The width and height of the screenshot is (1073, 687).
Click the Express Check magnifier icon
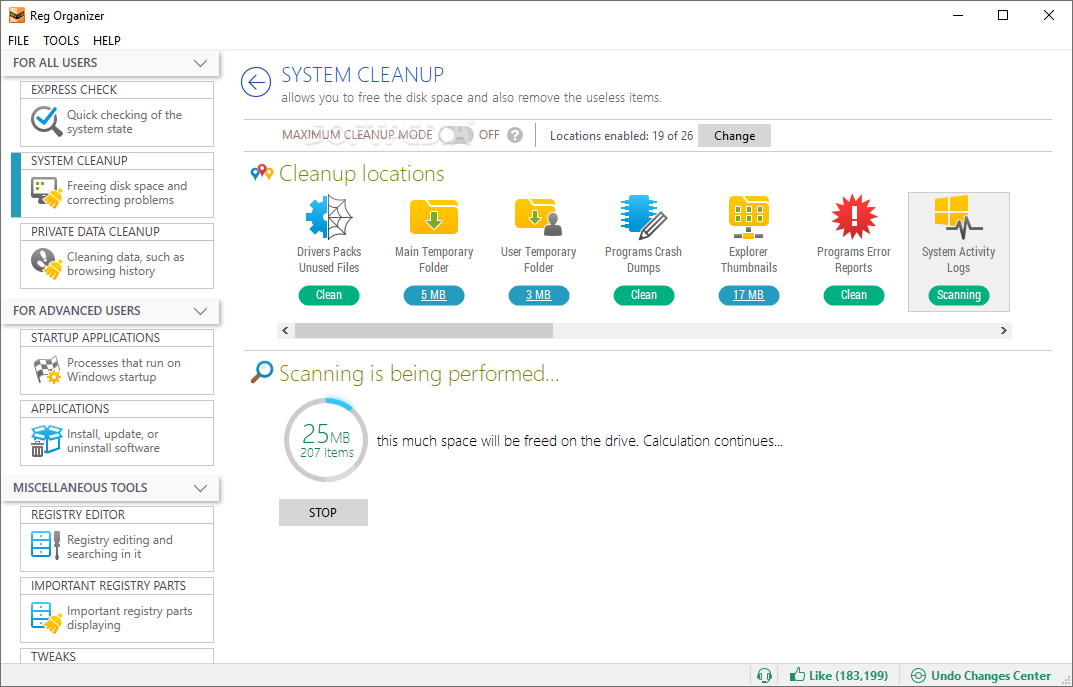(47, 122)
